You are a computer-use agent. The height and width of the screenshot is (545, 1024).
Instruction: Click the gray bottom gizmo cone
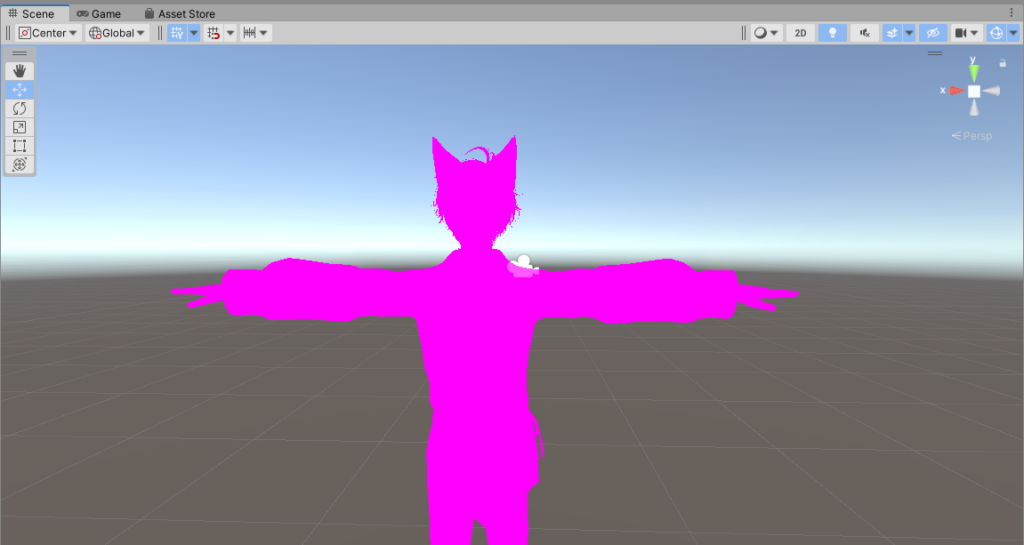click(974, 108)
